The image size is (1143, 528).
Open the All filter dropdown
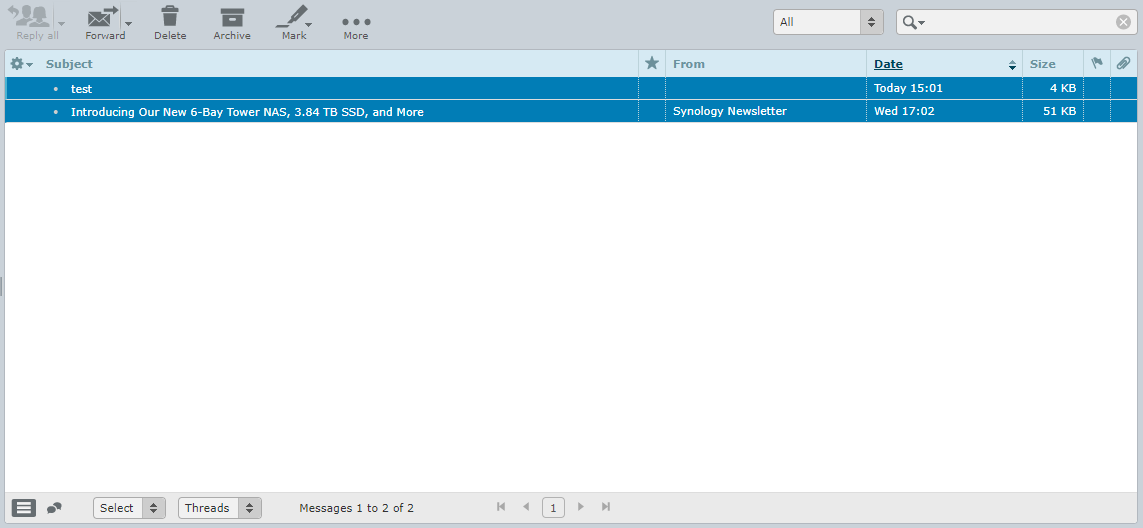click(828, 22)
